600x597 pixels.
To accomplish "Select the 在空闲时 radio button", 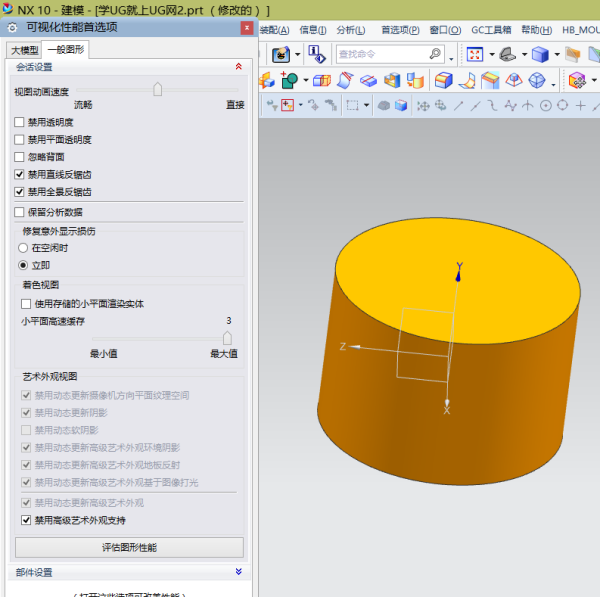I will (24, 247).
